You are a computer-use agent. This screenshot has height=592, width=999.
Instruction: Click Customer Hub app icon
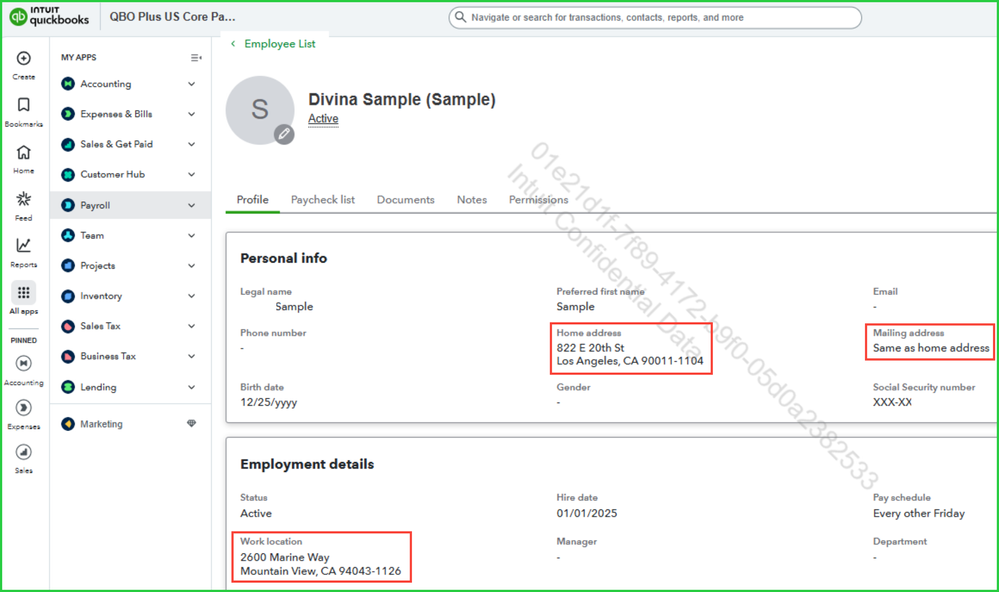click(68, 175)
